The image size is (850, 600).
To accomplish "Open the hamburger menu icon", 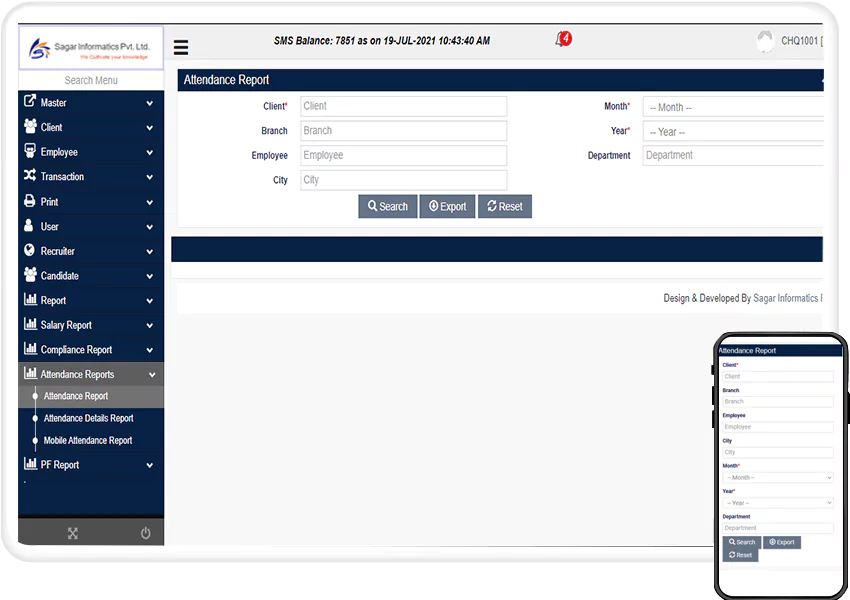I will click(x=181, y=47).
